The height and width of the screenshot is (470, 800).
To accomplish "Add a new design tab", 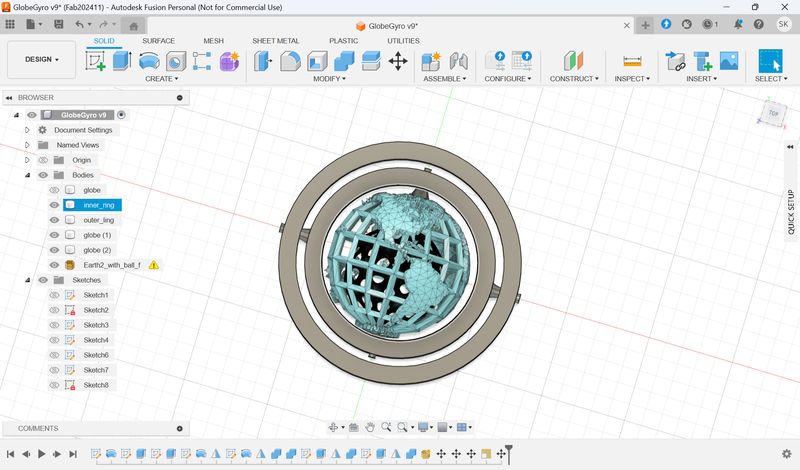I will pos(645,25).
